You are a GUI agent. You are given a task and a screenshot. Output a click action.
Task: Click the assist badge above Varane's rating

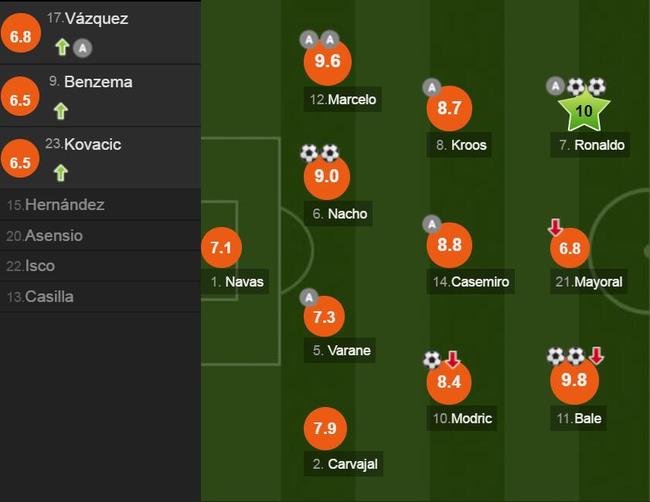(x=309, y=297)
